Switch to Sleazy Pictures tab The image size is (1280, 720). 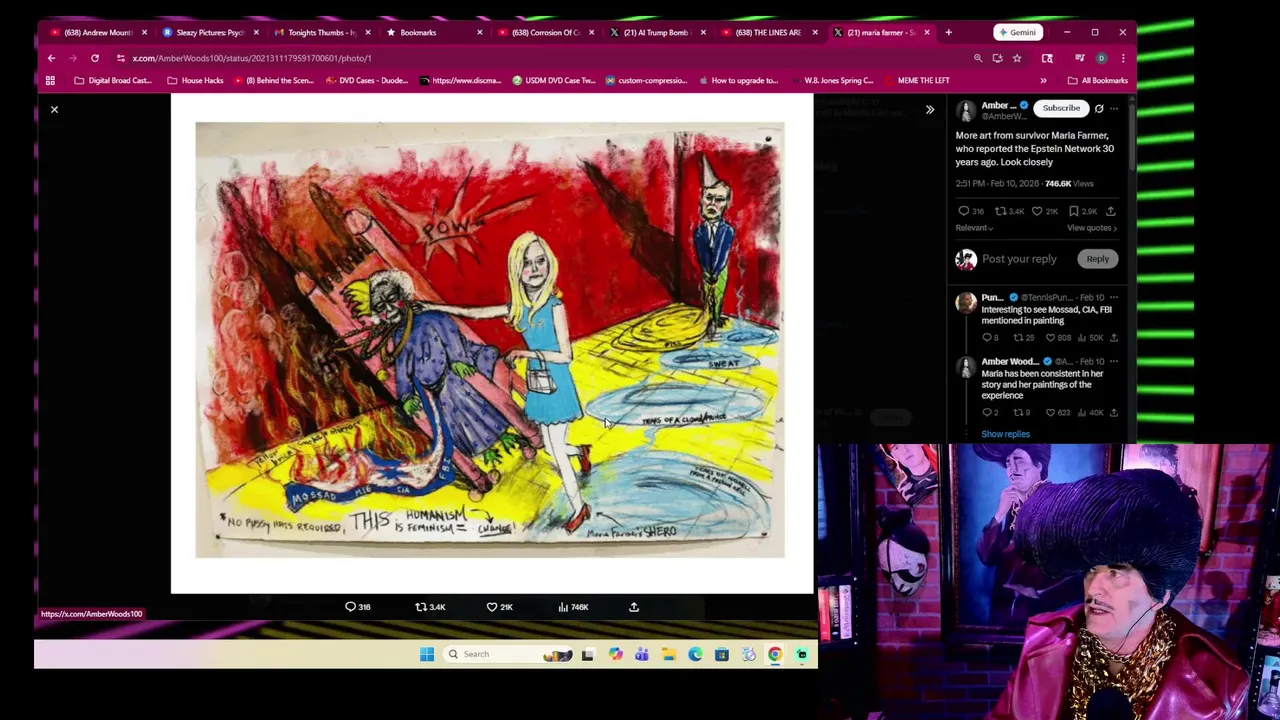tap(209, 33)
